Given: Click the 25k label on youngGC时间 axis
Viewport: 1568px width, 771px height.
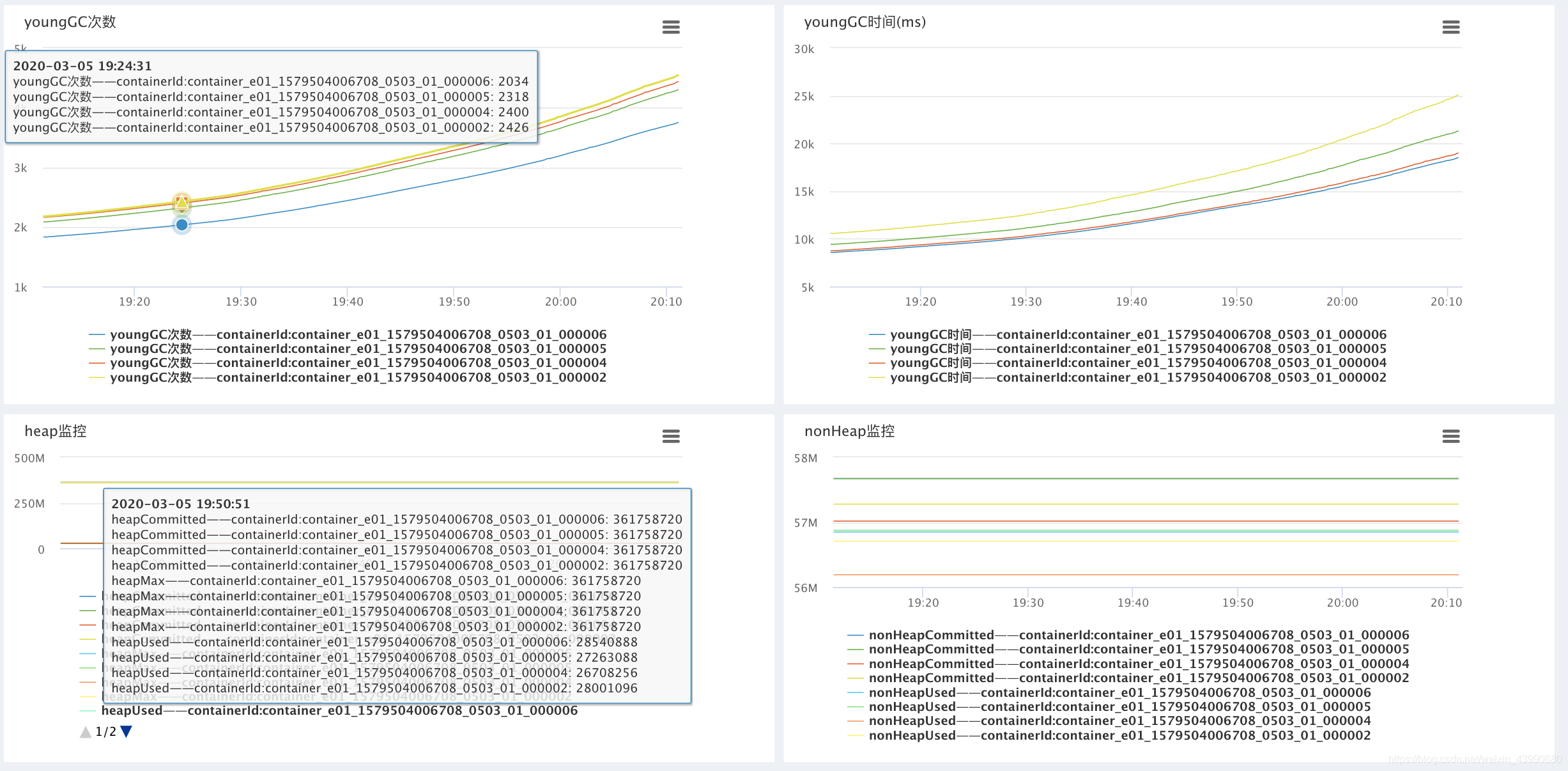Looking at the screenshot, I should 804,97.
